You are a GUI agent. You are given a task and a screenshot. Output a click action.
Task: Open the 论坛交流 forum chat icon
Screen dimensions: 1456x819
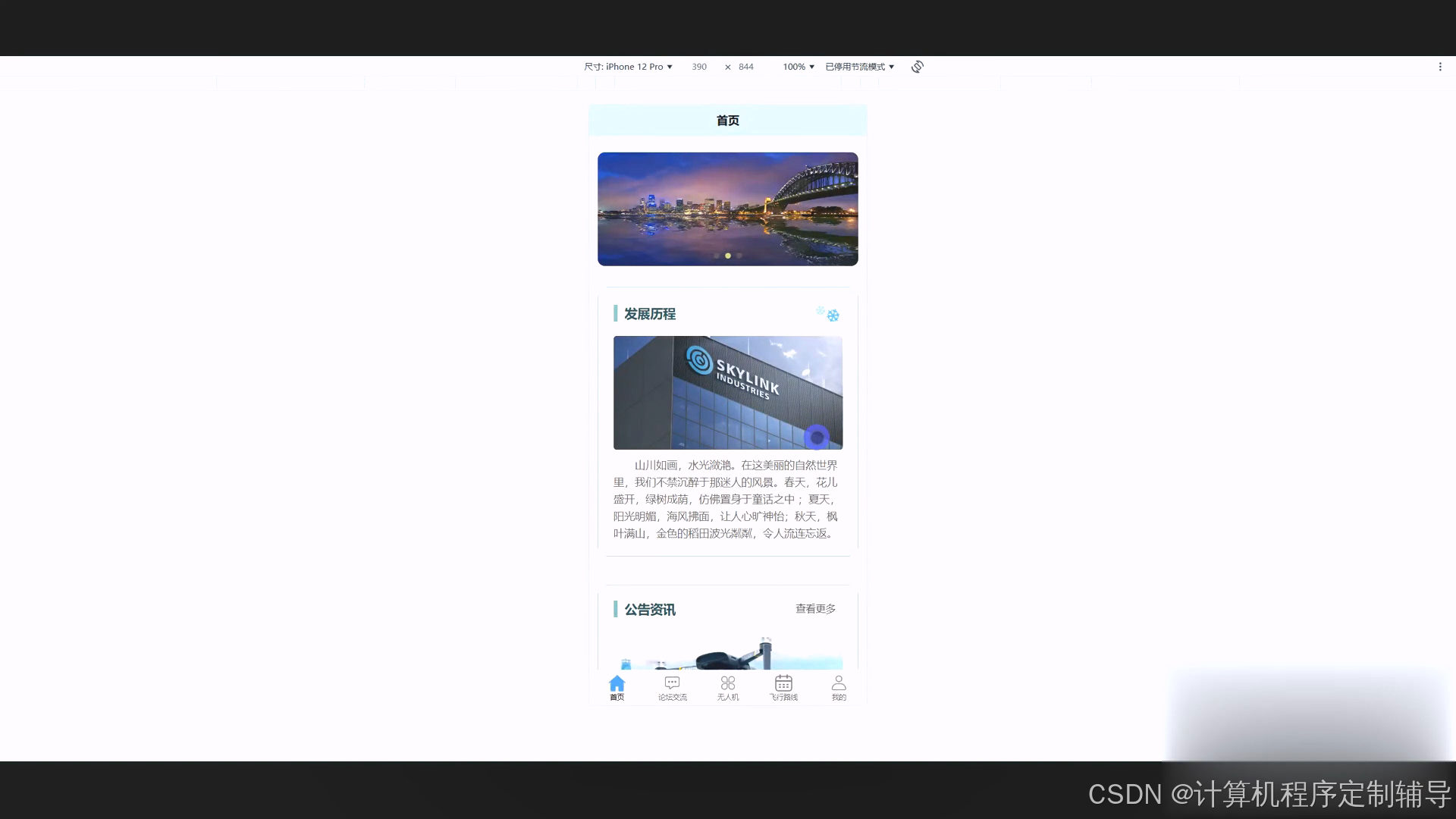pyautogui.click(x=672, y=684)
